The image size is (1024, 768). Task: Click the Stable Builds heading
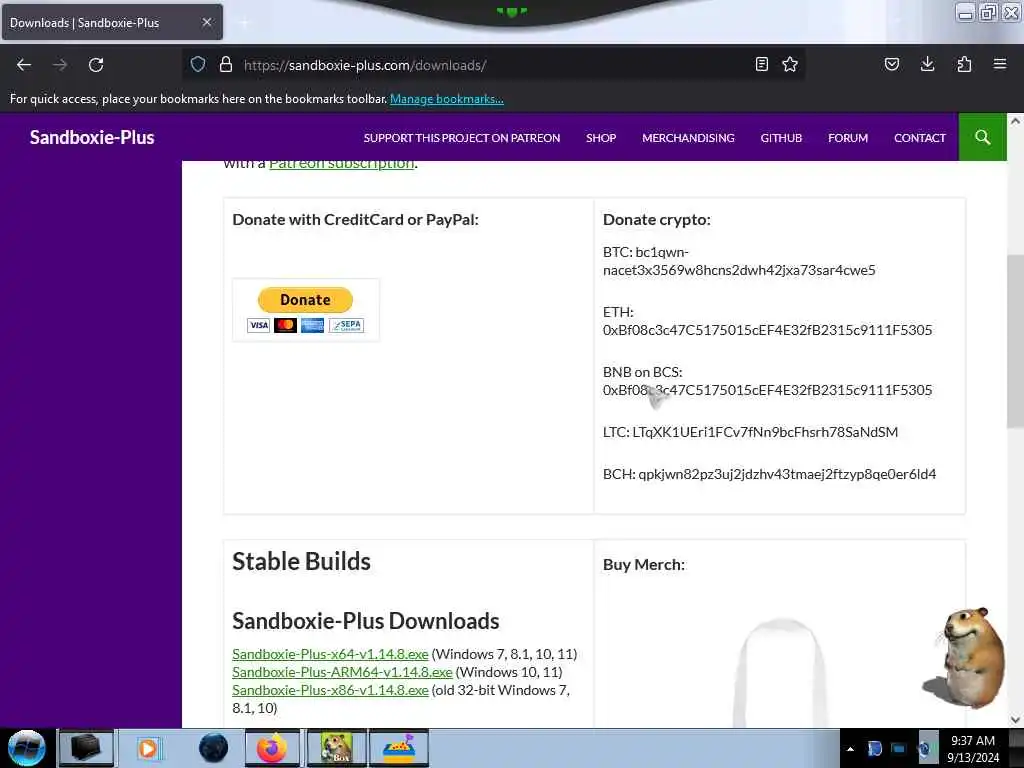(x=301, y=561)
